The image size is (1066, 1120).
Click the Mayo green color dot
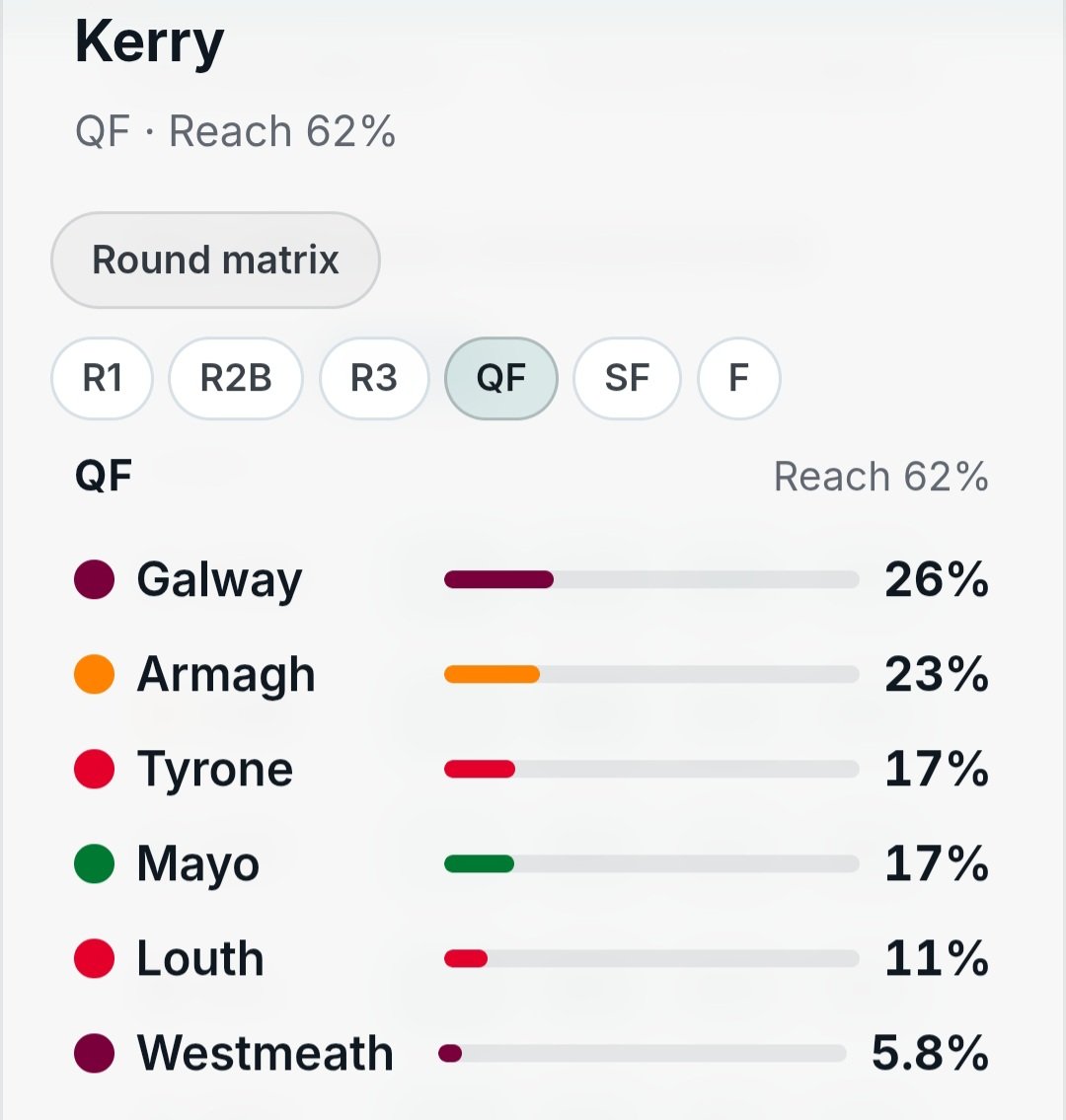(95, 863)
